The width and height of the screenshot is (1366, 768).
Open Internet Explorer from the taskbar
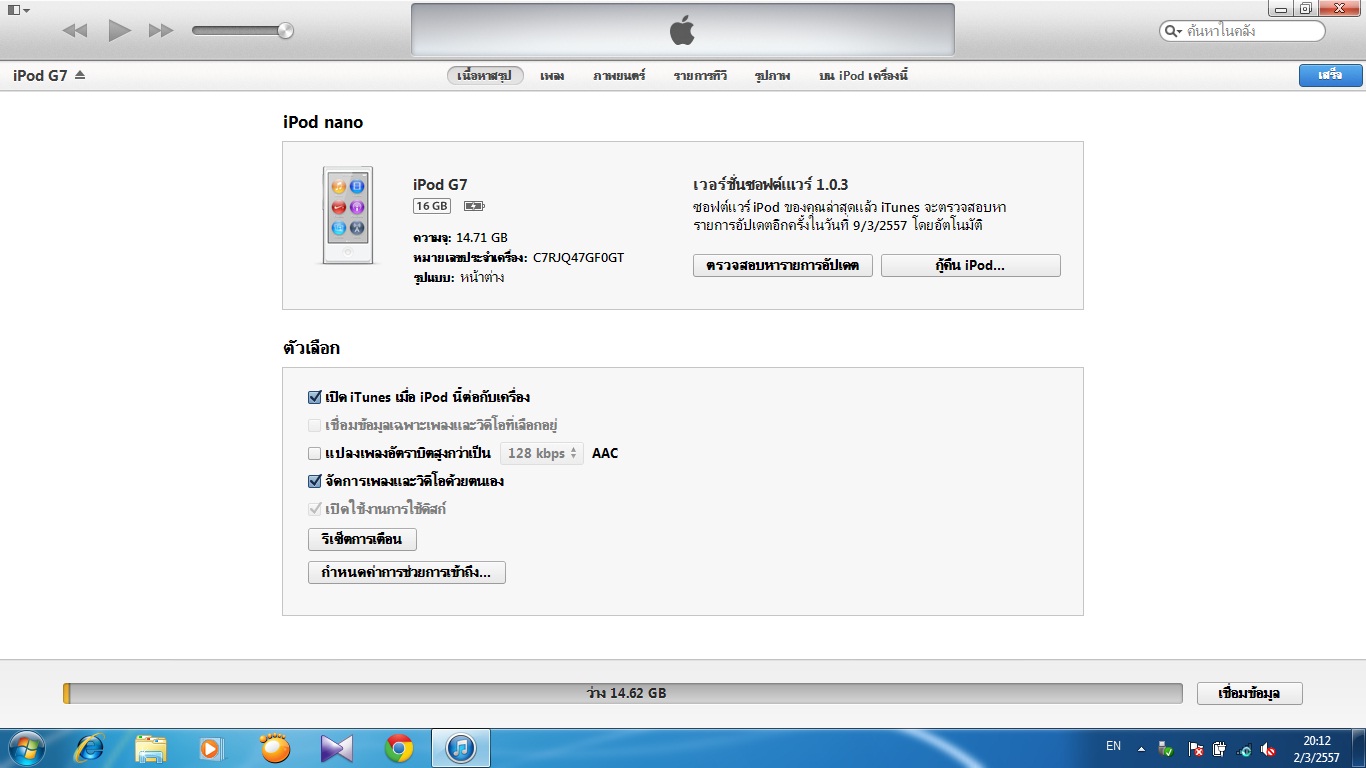(x=90, y=748)
